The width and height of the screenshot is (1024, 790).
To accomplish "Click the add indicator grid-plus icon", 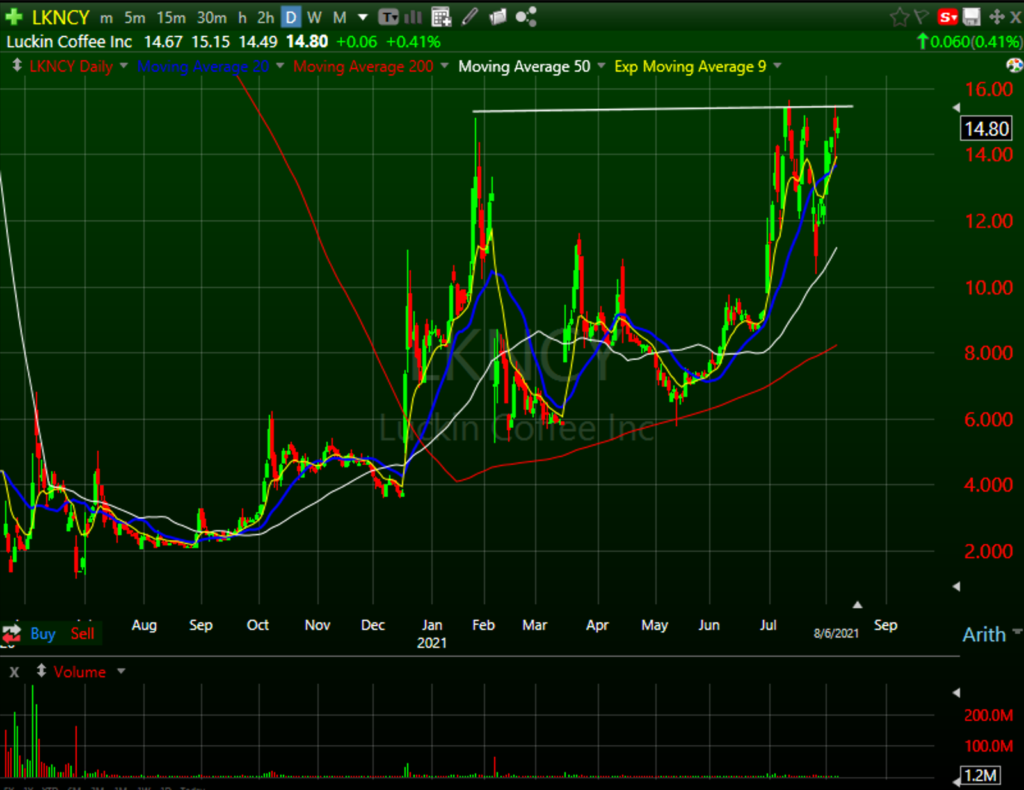I will click(x=441, y=18).
